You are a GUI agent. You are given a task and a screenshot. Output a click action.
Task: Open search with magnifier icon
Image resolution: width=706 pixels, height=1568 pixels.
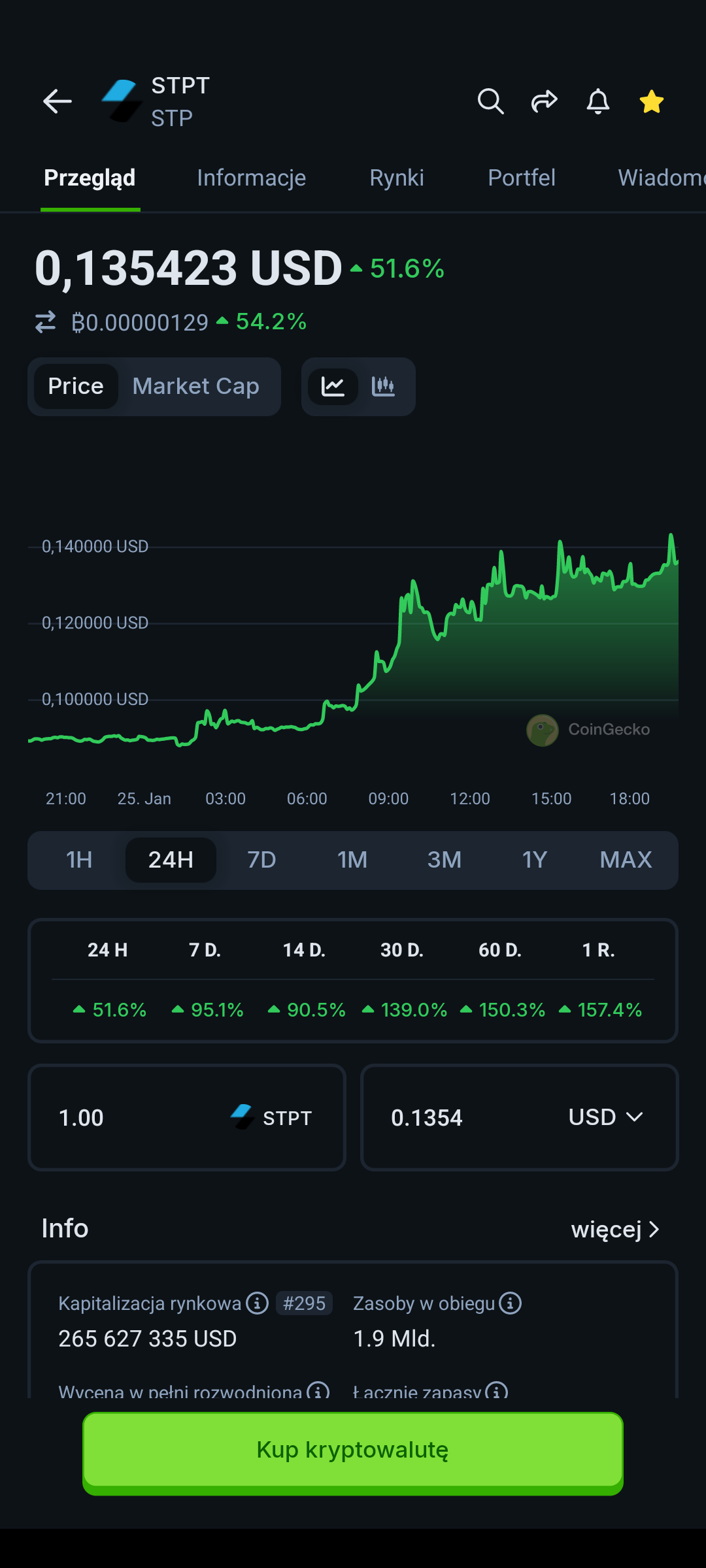click(x=490, y=101)
